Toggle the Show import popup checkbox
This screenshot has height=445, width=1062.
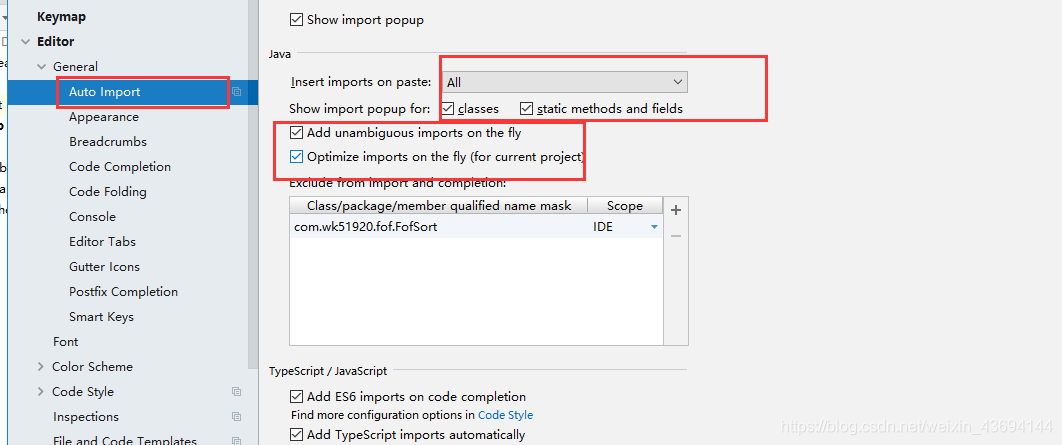click(x=296, y=20)
